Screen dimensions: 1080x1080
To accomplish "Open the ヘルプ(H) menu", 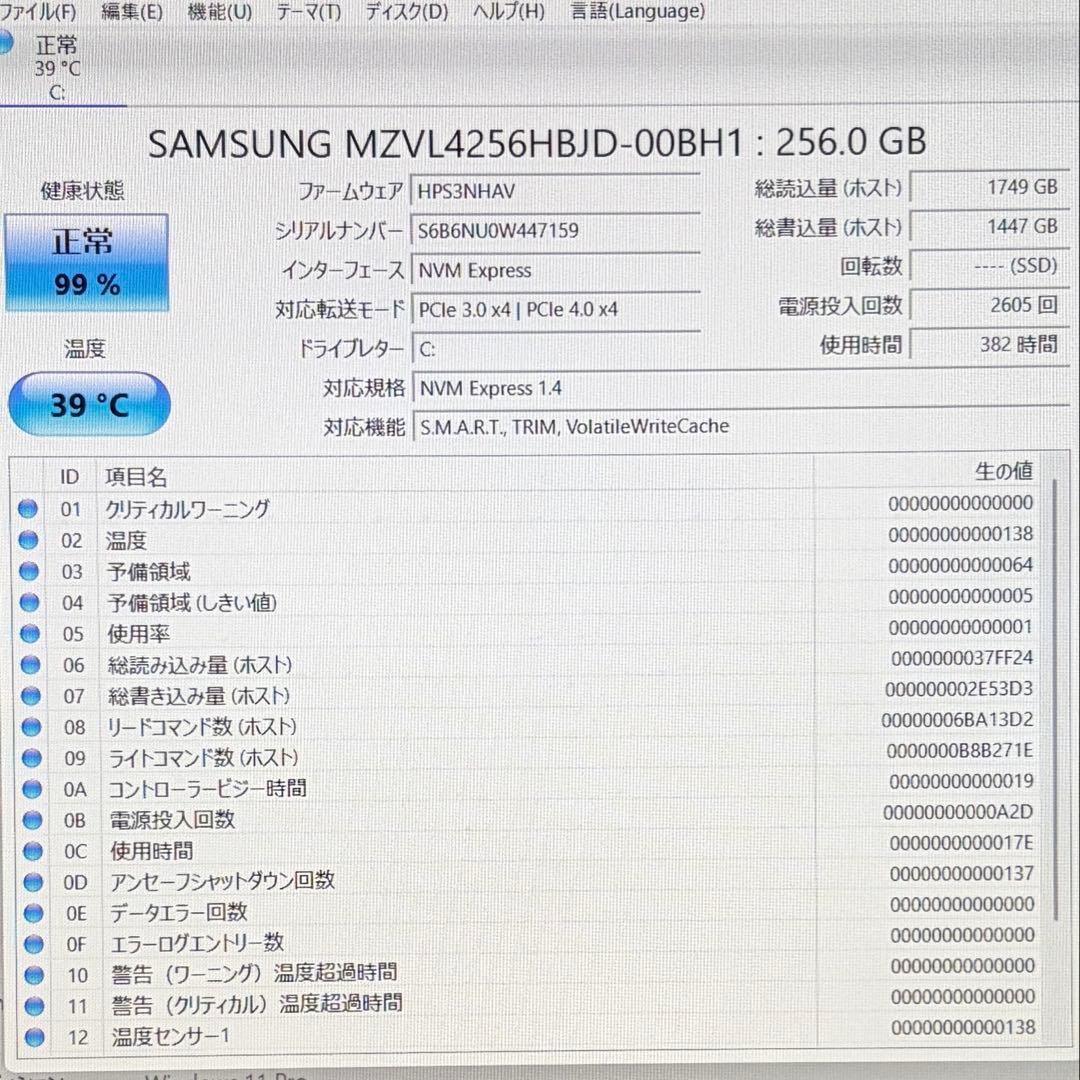I will click(x=508, y=12).
